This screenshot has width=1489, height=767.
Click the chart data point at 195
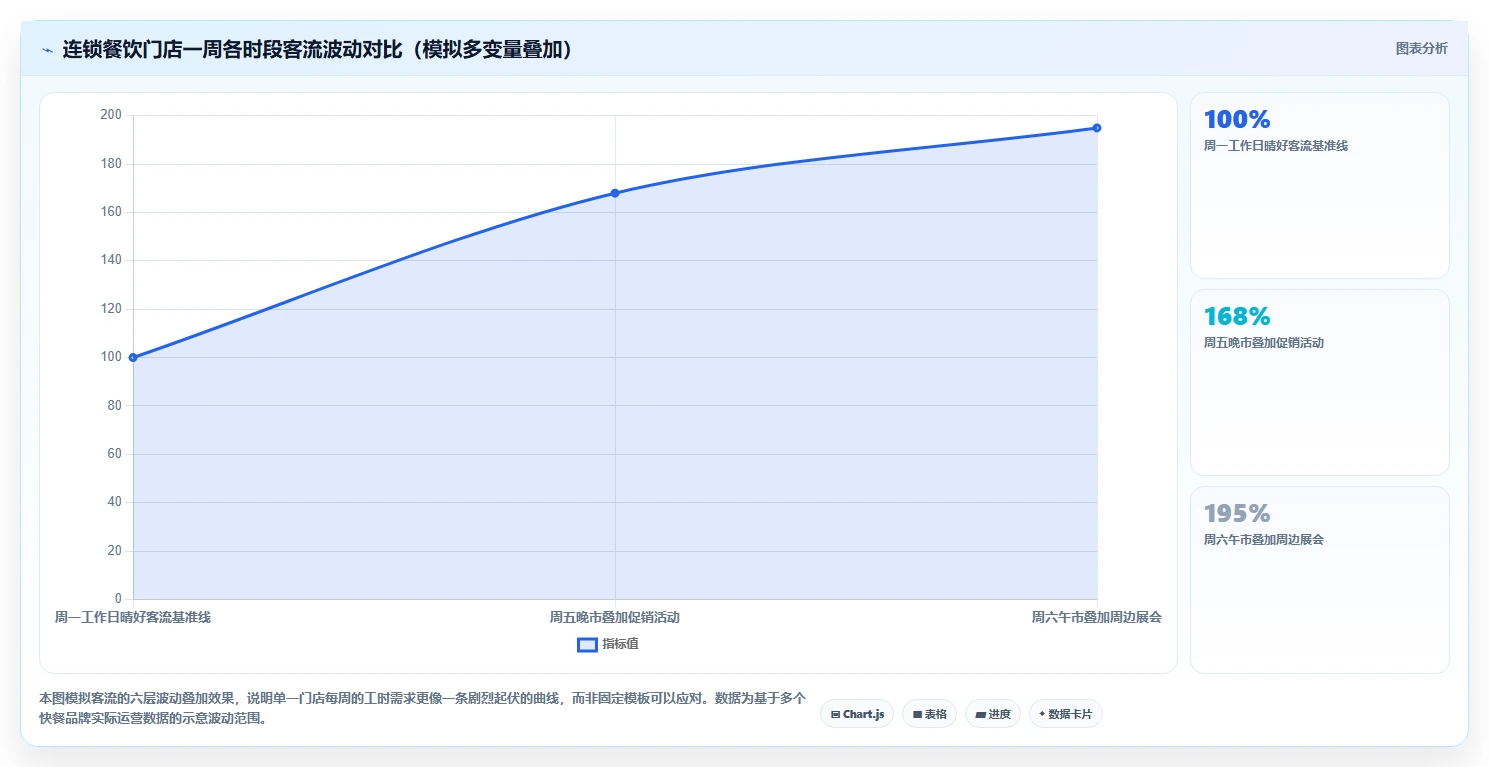(1097, 128)
